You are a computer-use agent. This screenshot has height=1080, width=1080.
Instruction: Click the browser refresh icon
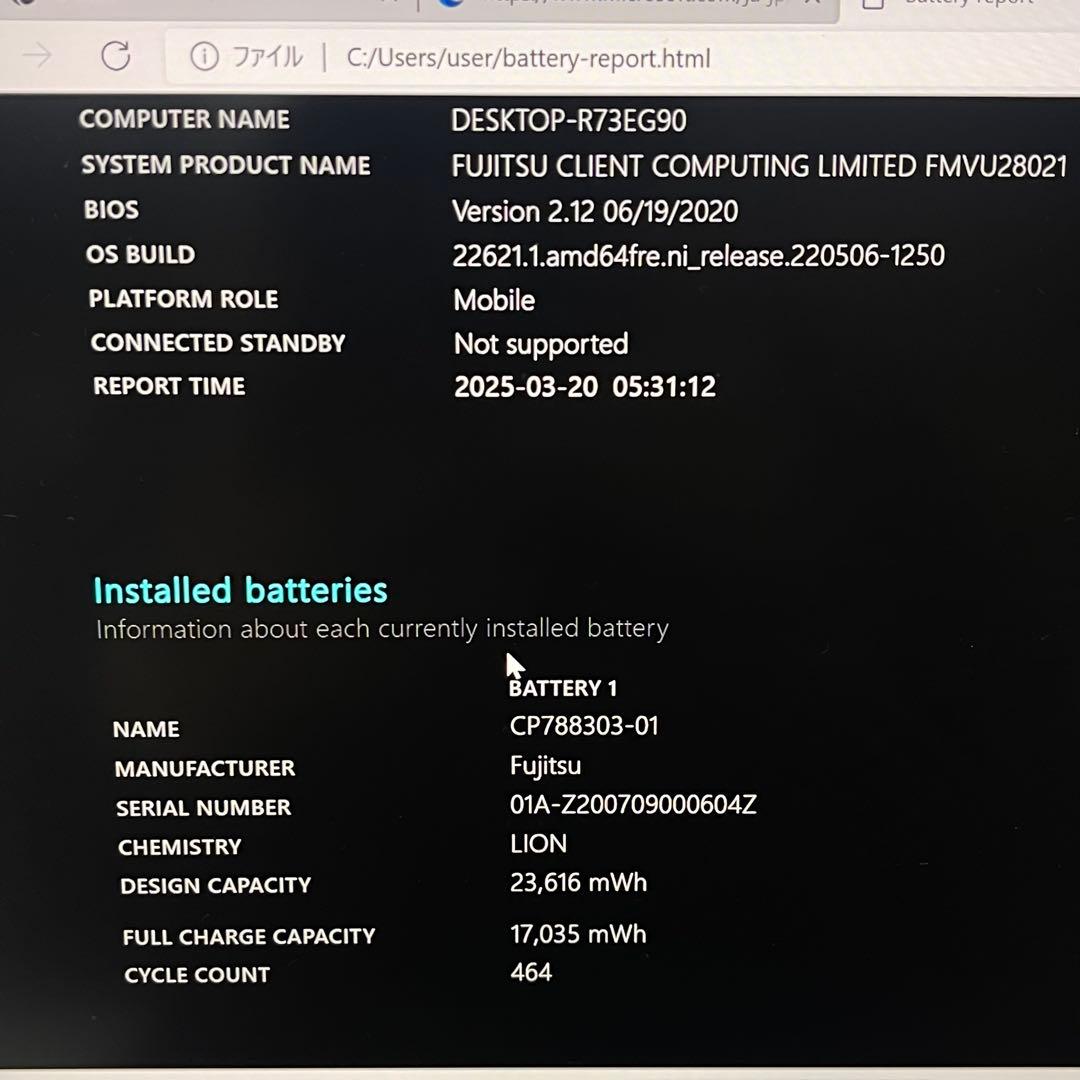pos(116,56)
